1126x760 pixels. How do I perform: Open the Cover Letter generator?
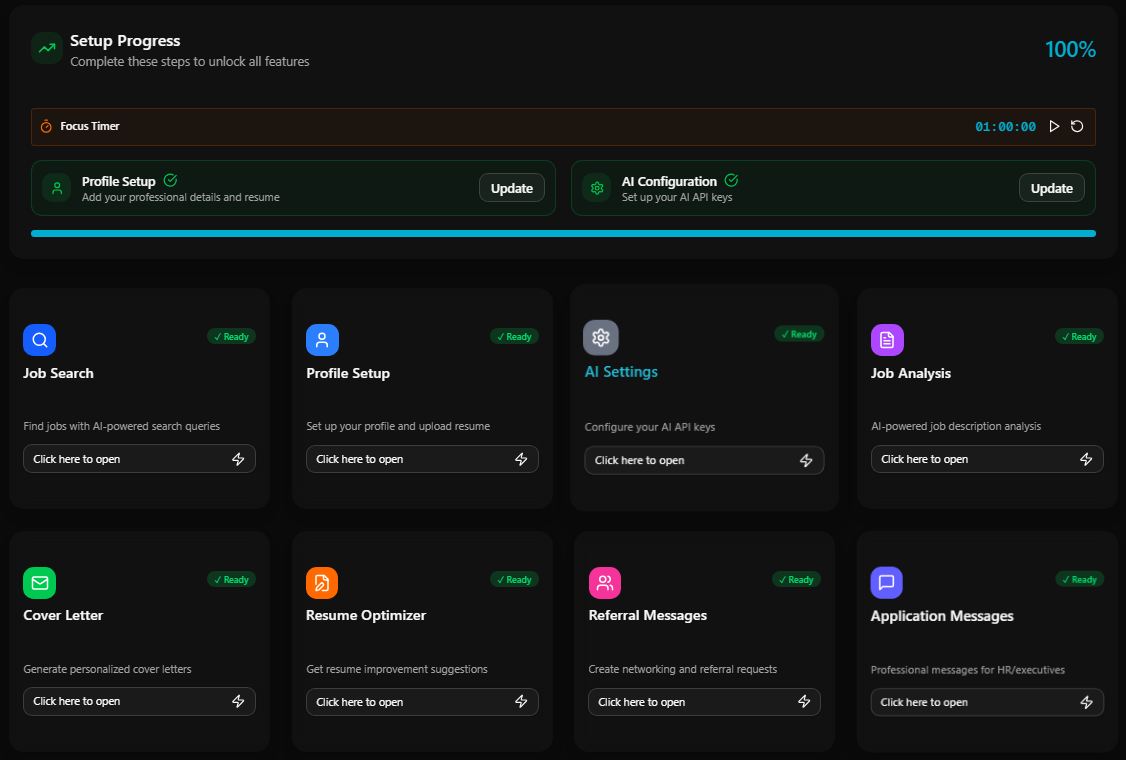(139, 701)
